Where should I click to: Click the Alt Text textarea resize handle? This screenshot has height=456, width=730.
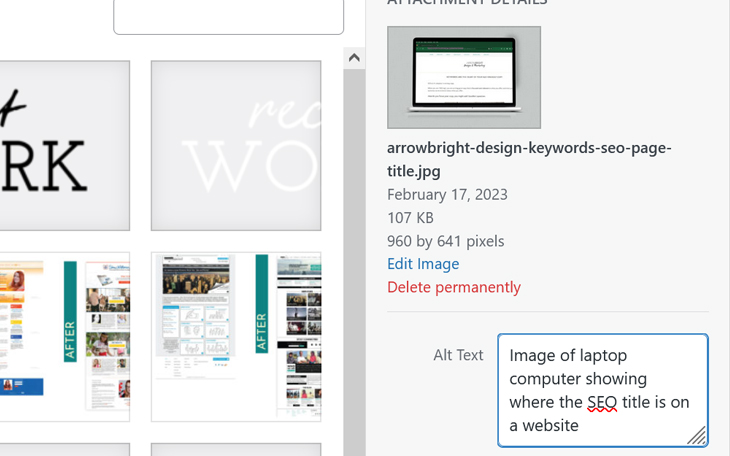tap(697, 435)
